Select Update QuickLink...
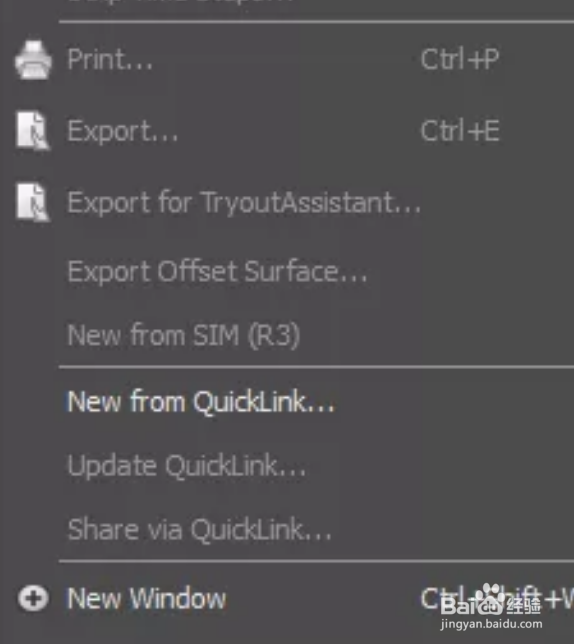 [x=187, y=466]
